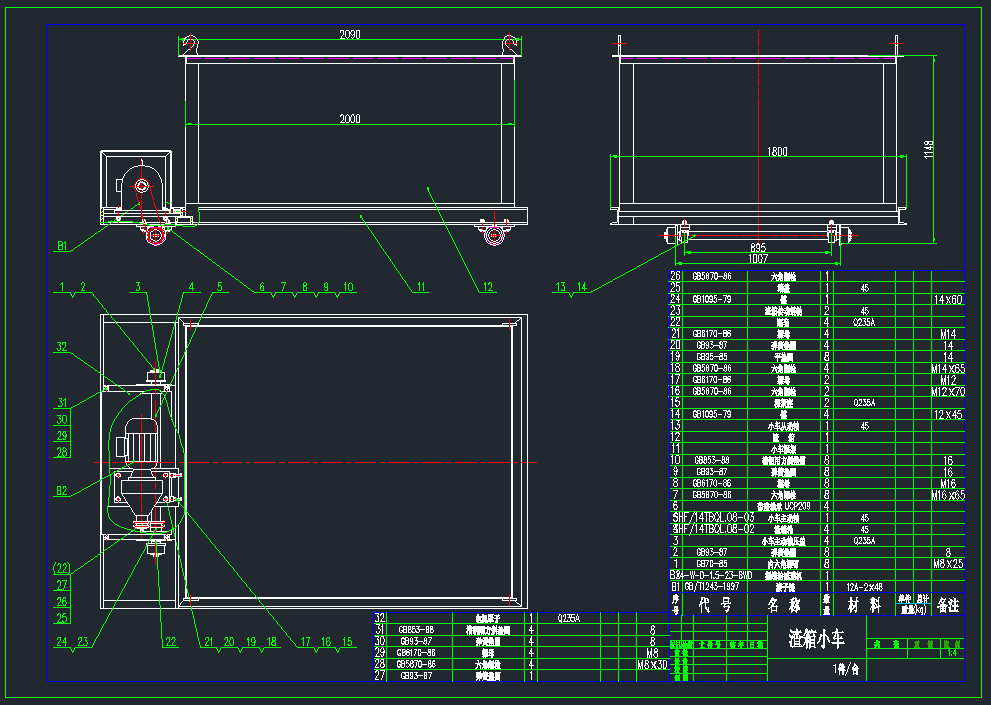Viewport: 991px width, 705px height.
Task: Select GB853-88 code in row 31
Action: [416, 630]
